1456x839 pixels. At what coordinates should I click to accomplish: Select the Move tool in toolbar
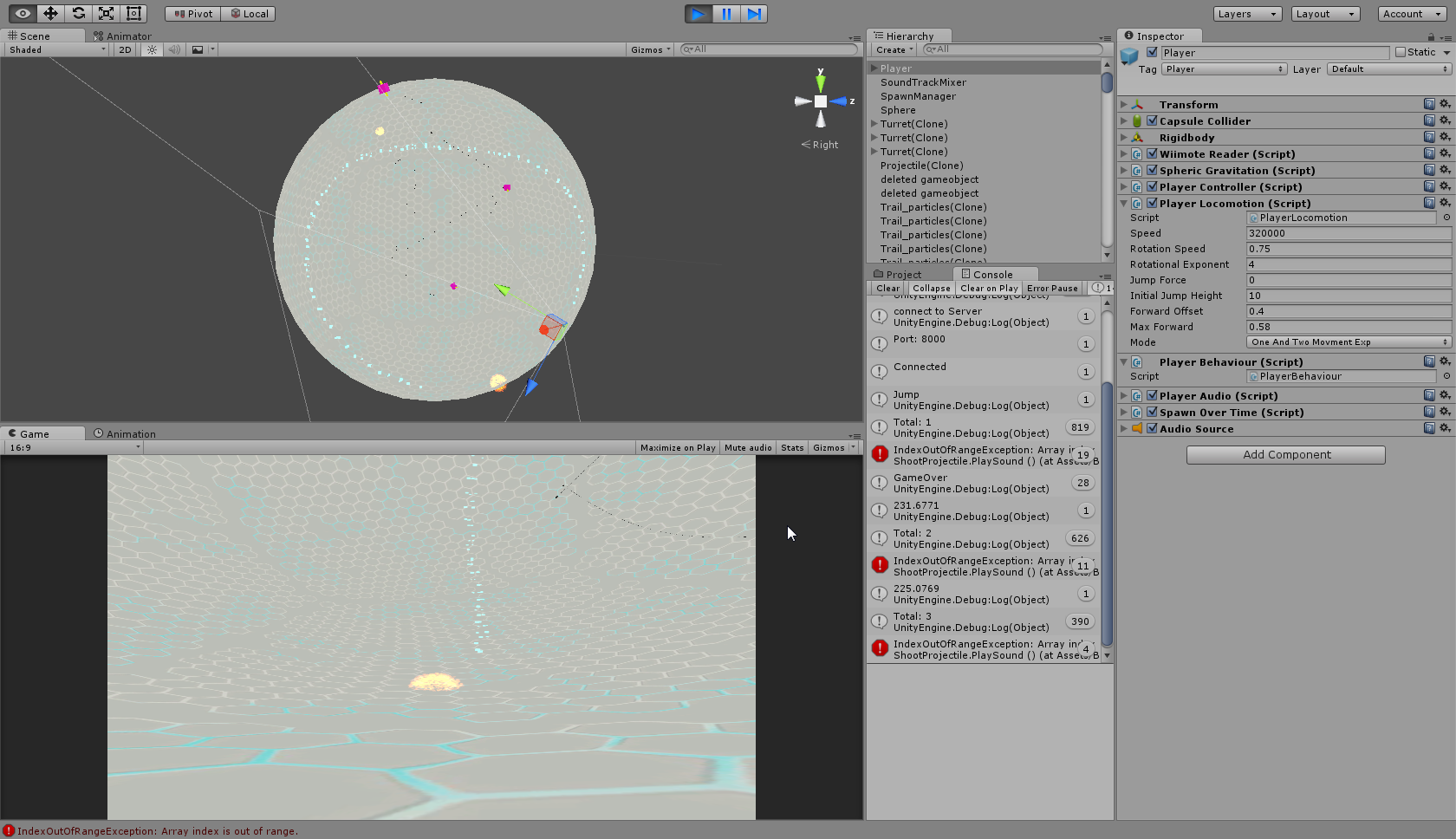(x=50, y=13)
